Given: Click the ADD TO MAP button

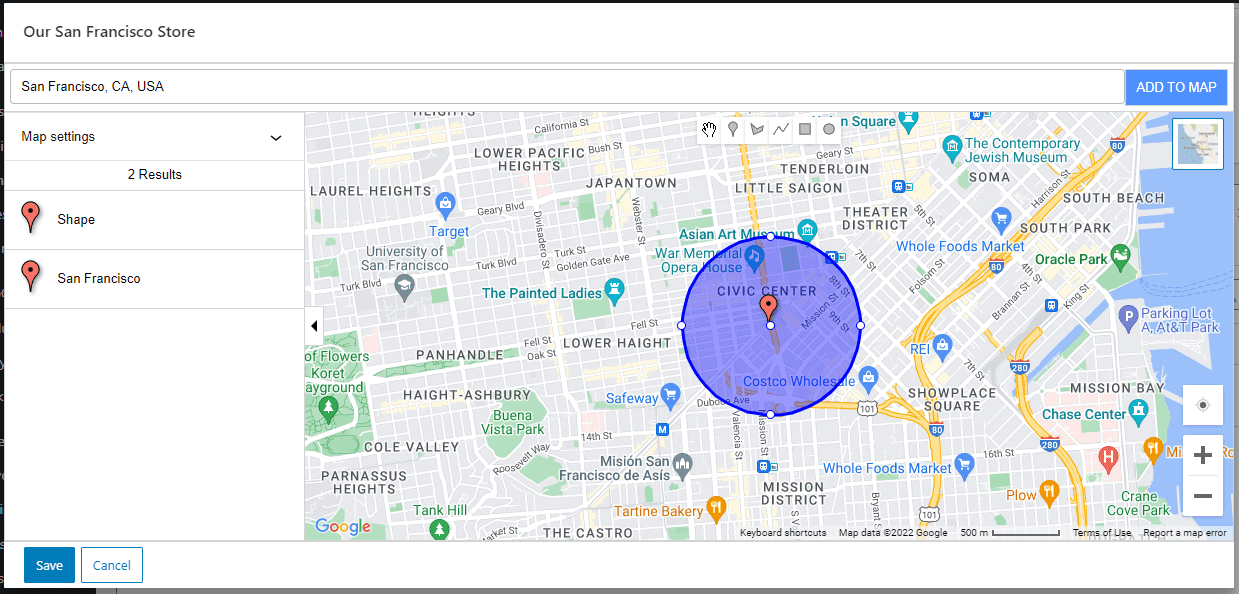Looking at the screenshot, I should pos(1176,87).
